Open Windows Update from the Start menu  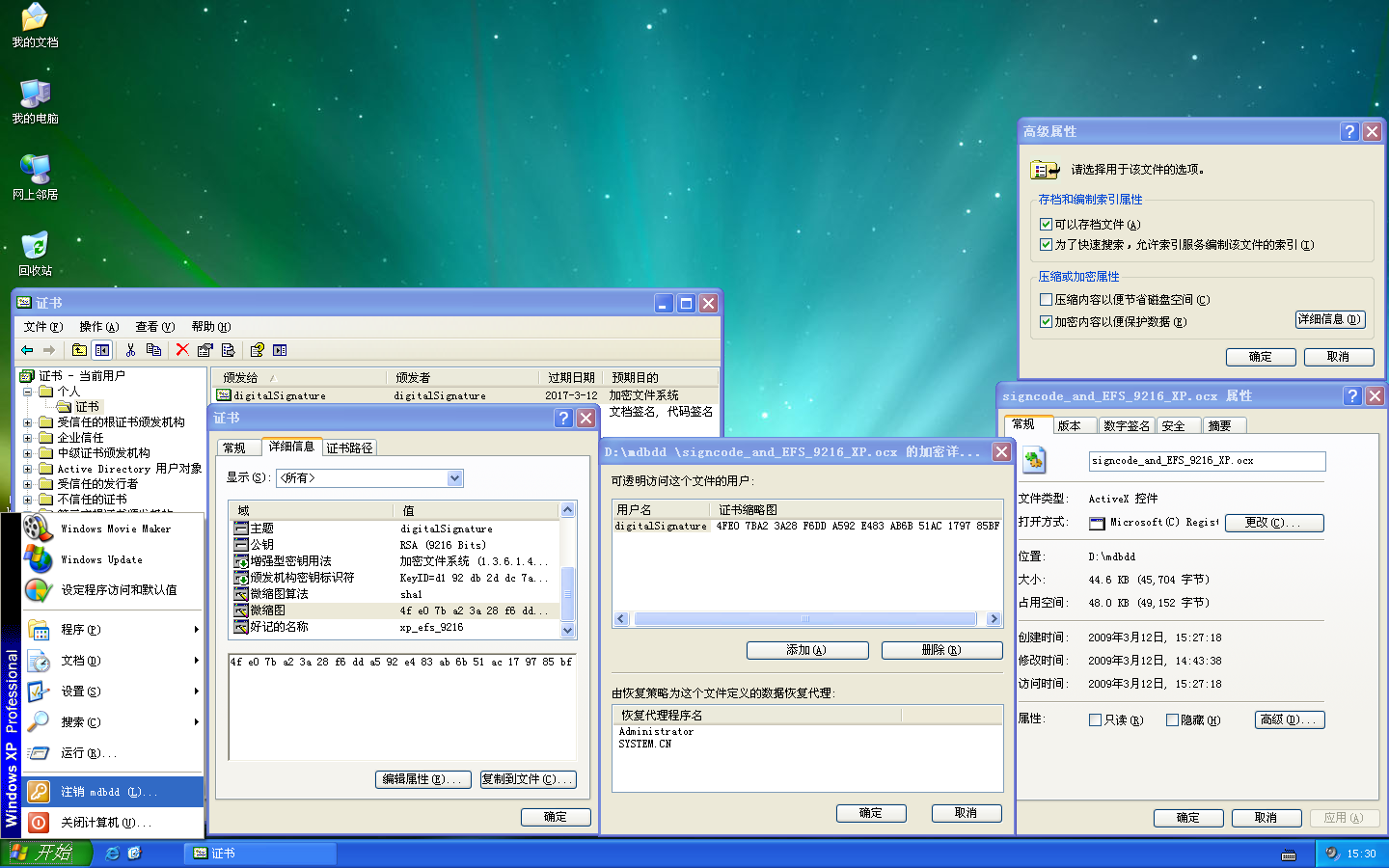101,559
